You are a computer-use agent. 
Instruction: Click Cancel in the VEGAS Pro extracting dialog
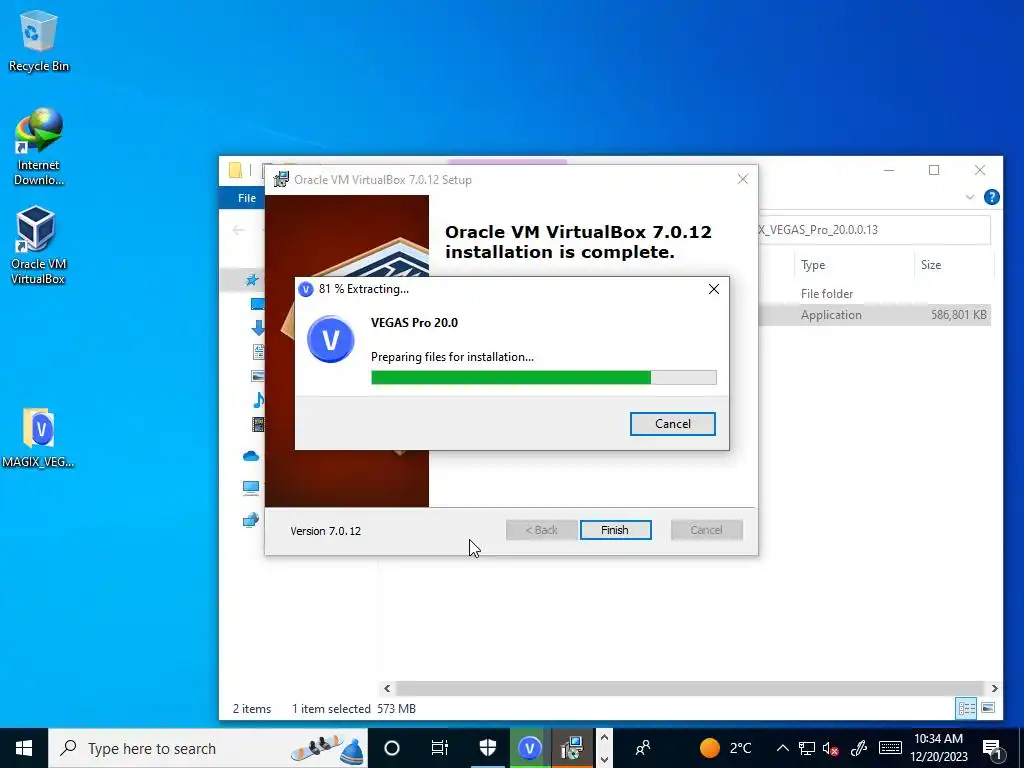click(672, 424)
